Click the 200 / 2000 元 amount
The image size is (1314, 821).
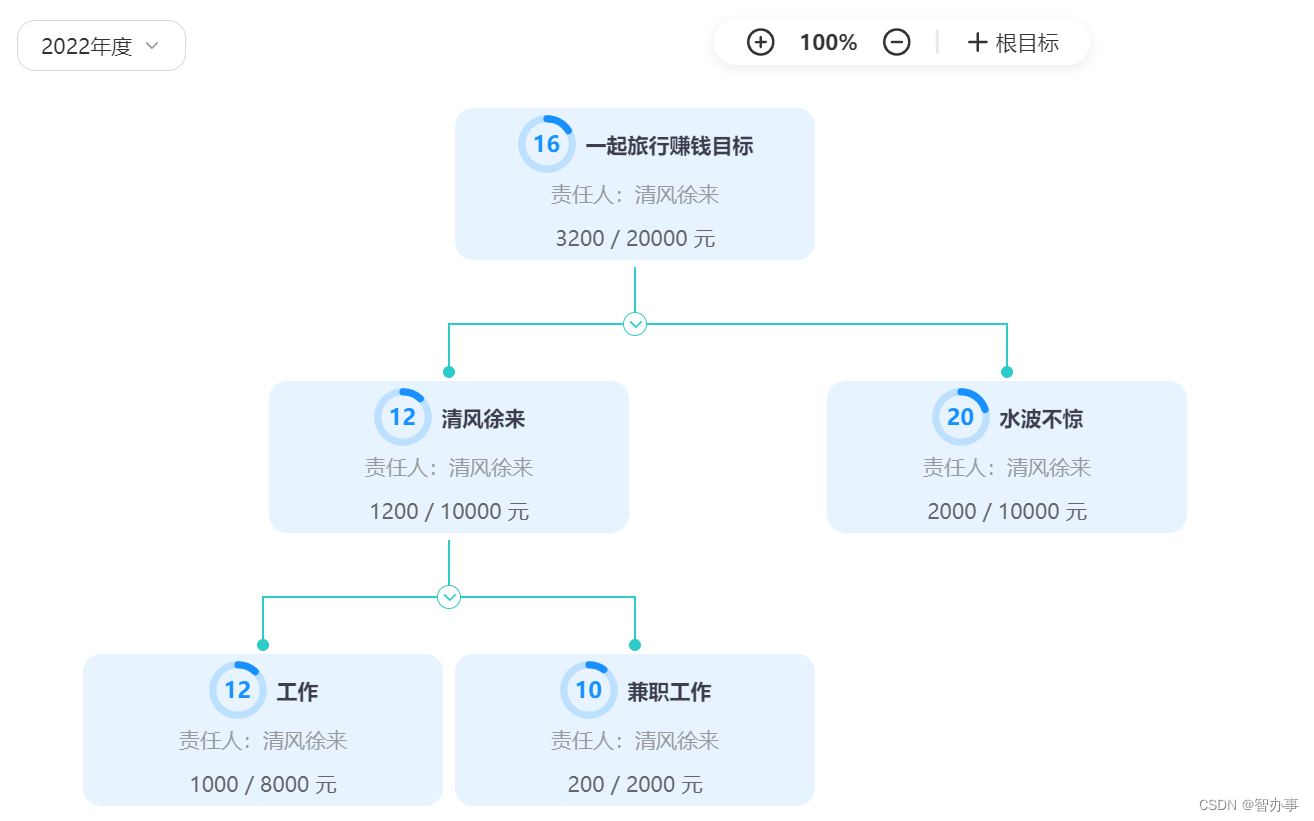click(x=635, y=785)
